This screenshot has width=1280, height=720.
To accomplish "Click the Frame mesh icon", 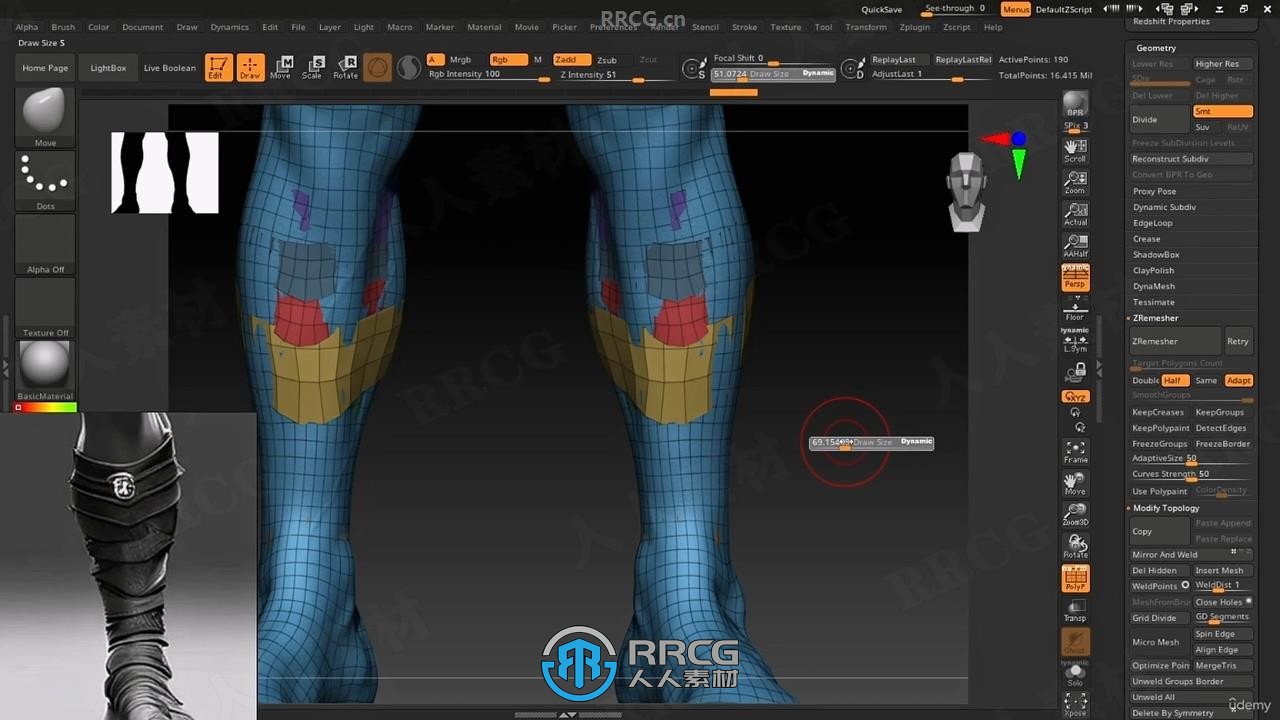I will pos(1075,451).
